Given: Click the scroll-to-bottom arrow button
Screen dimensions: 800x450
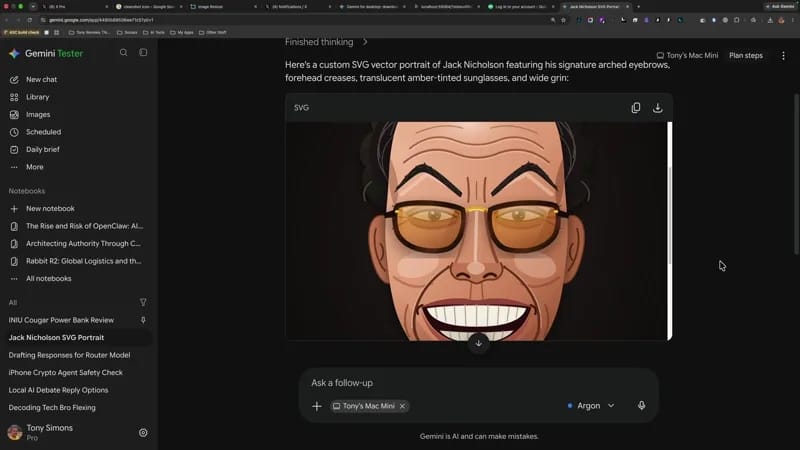Looking at the screenshot, I should coord(479,343).
